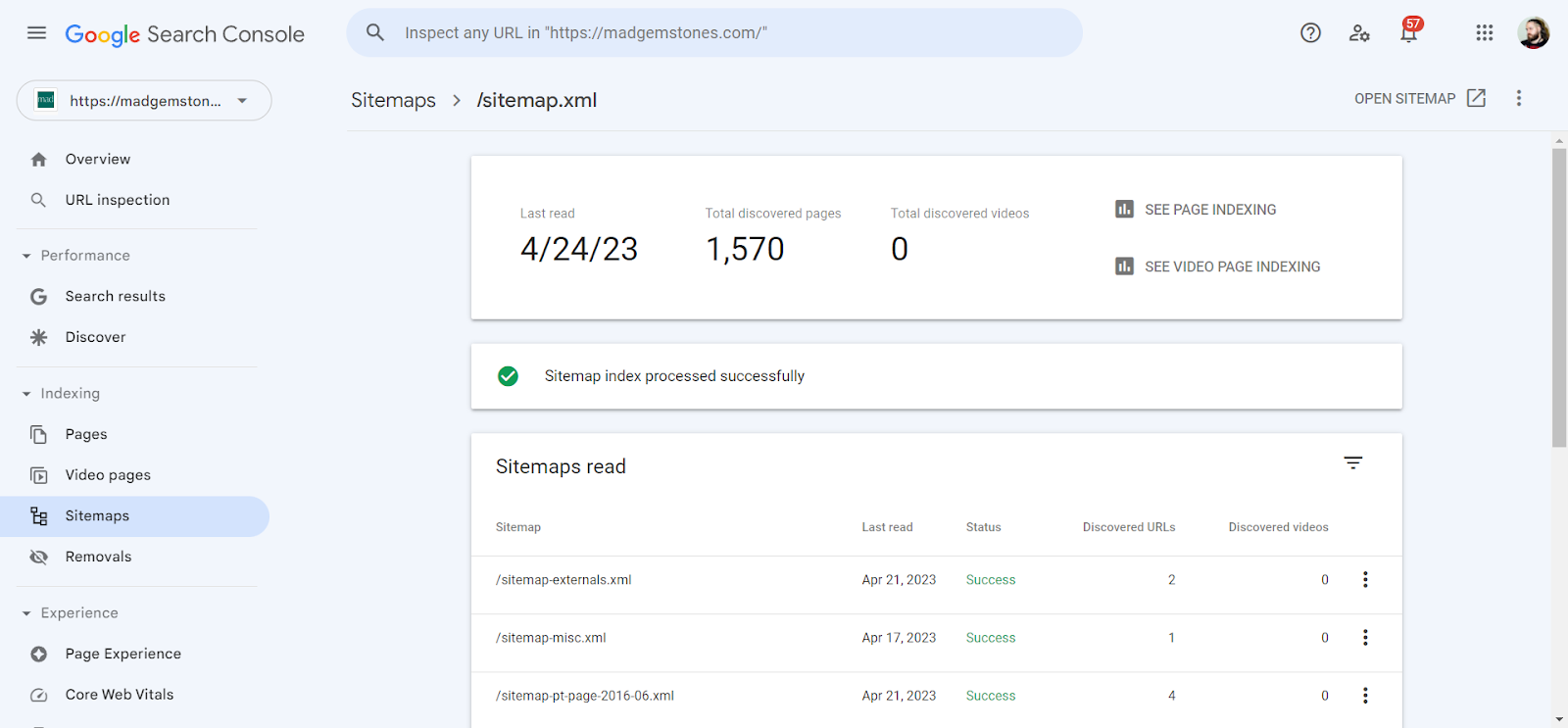Open notifications bell with 57 badge
Viewport: 1568px width, 728px height.
[x=1409, y=31]
